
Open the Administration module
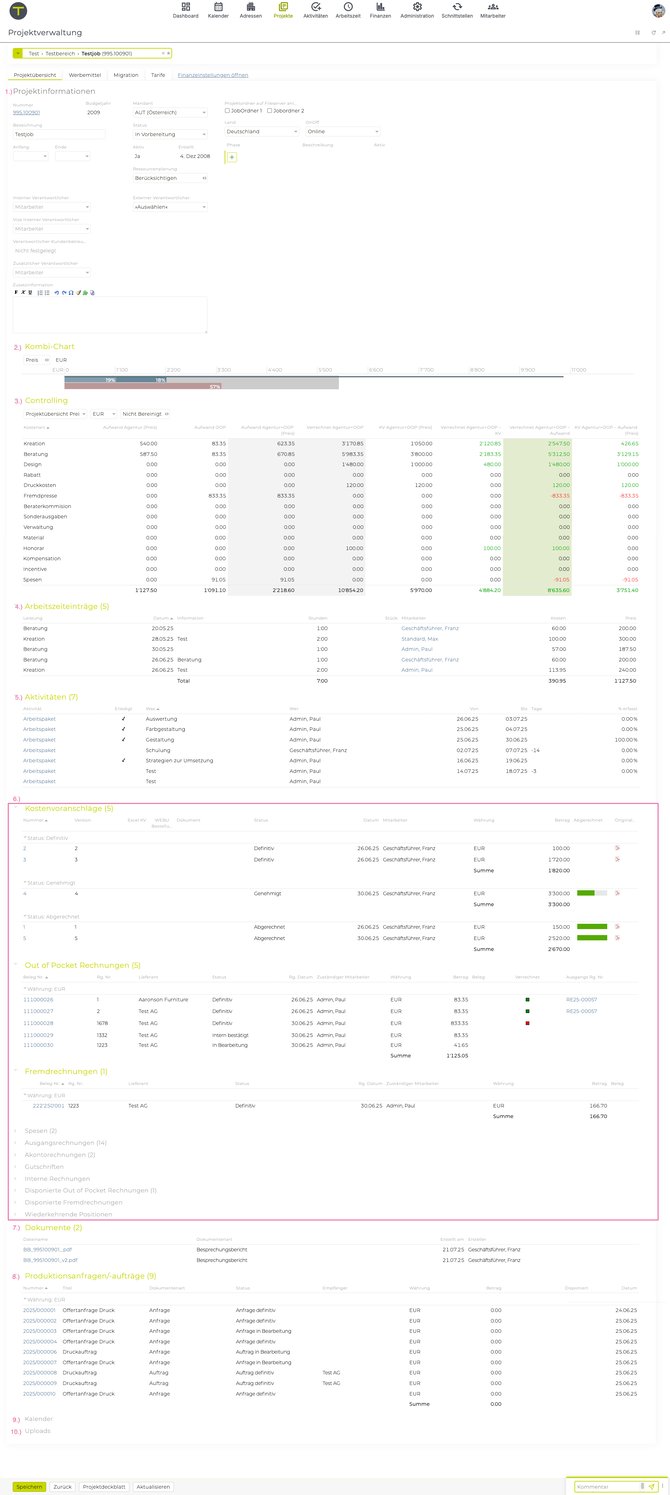(x=417, y=11)
